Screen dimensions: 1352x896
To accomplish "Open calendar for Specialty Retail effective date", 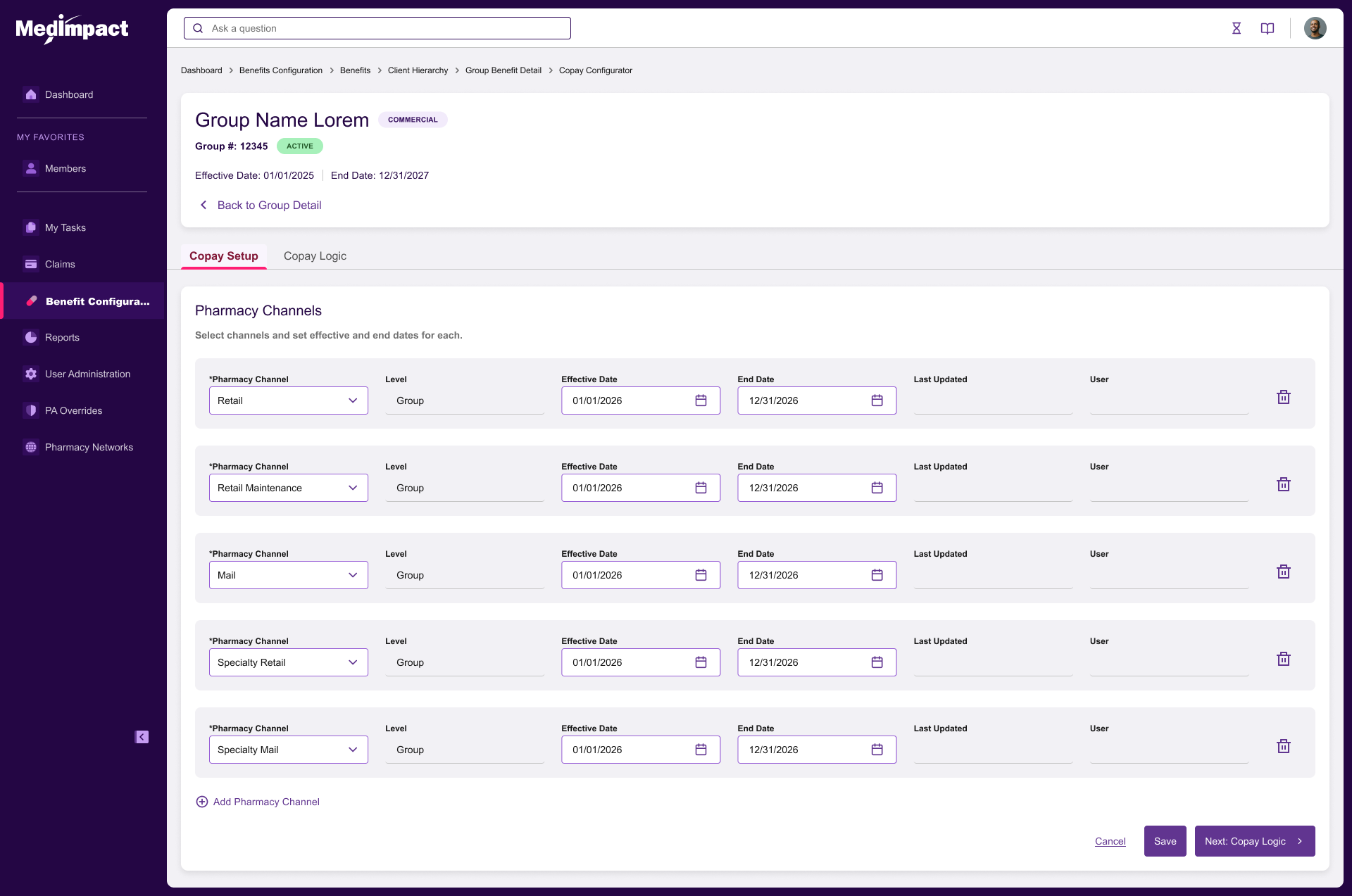I will tap(701, 662).
